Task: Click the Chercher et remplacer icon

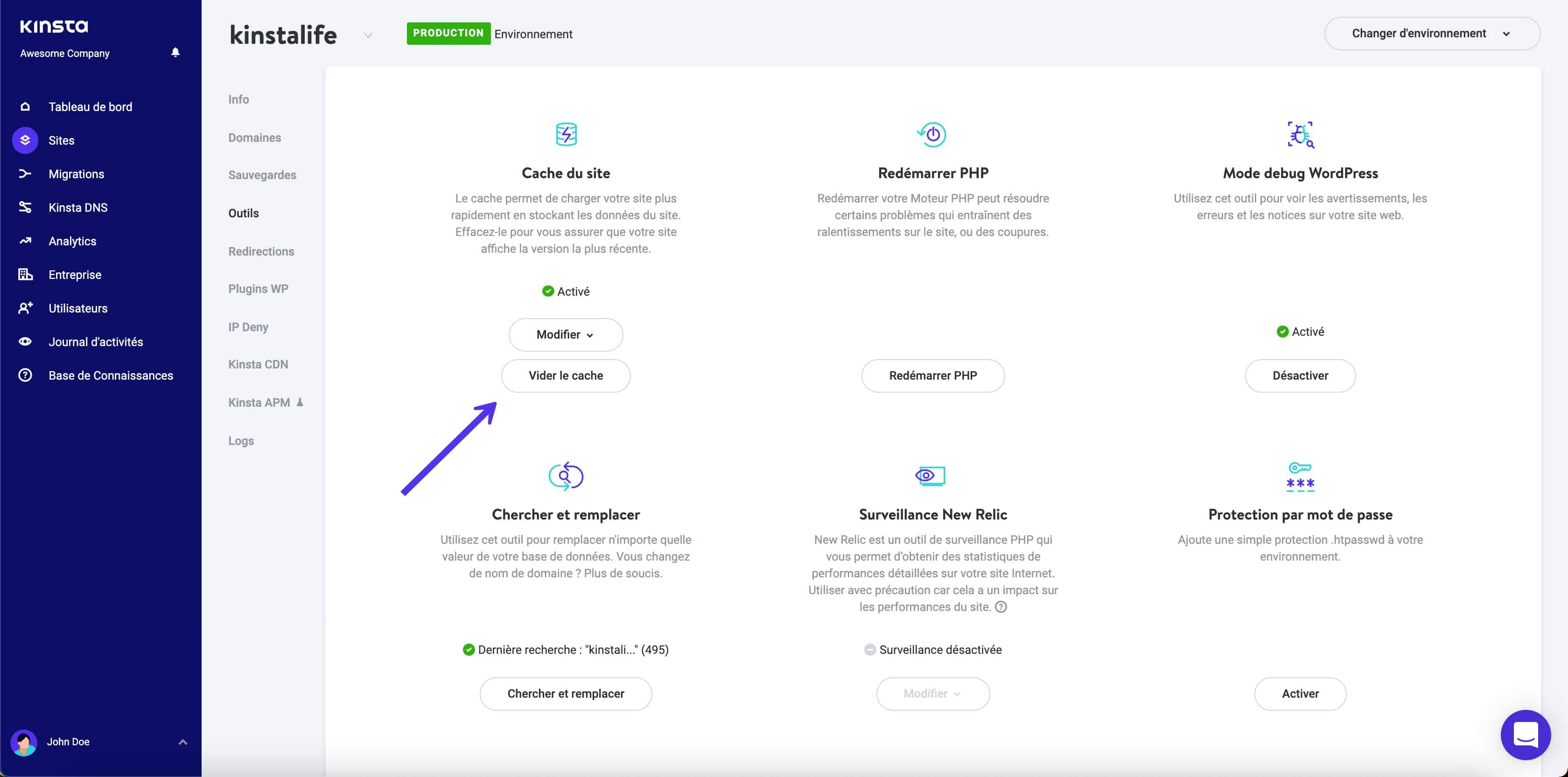Action: point(566,476)
